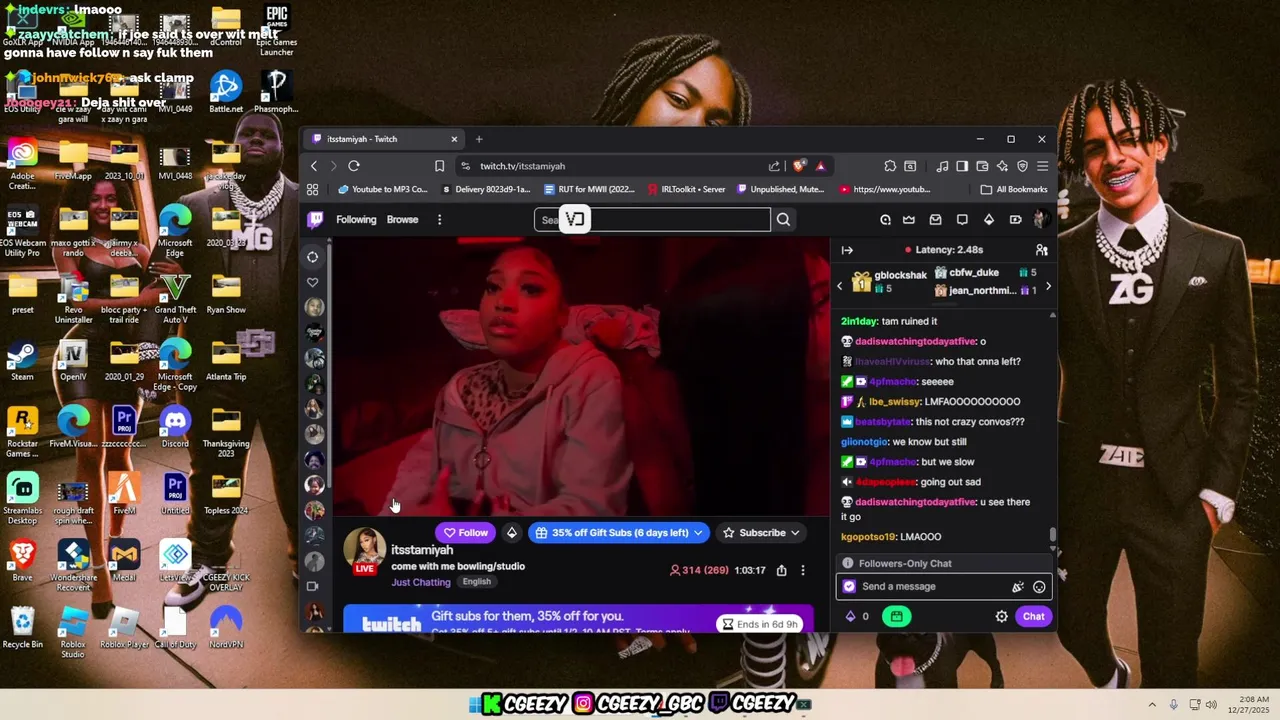Click the community list icon in chat header
Image resolution: width=1280 pixels, height=720 pixels.
1041,250
